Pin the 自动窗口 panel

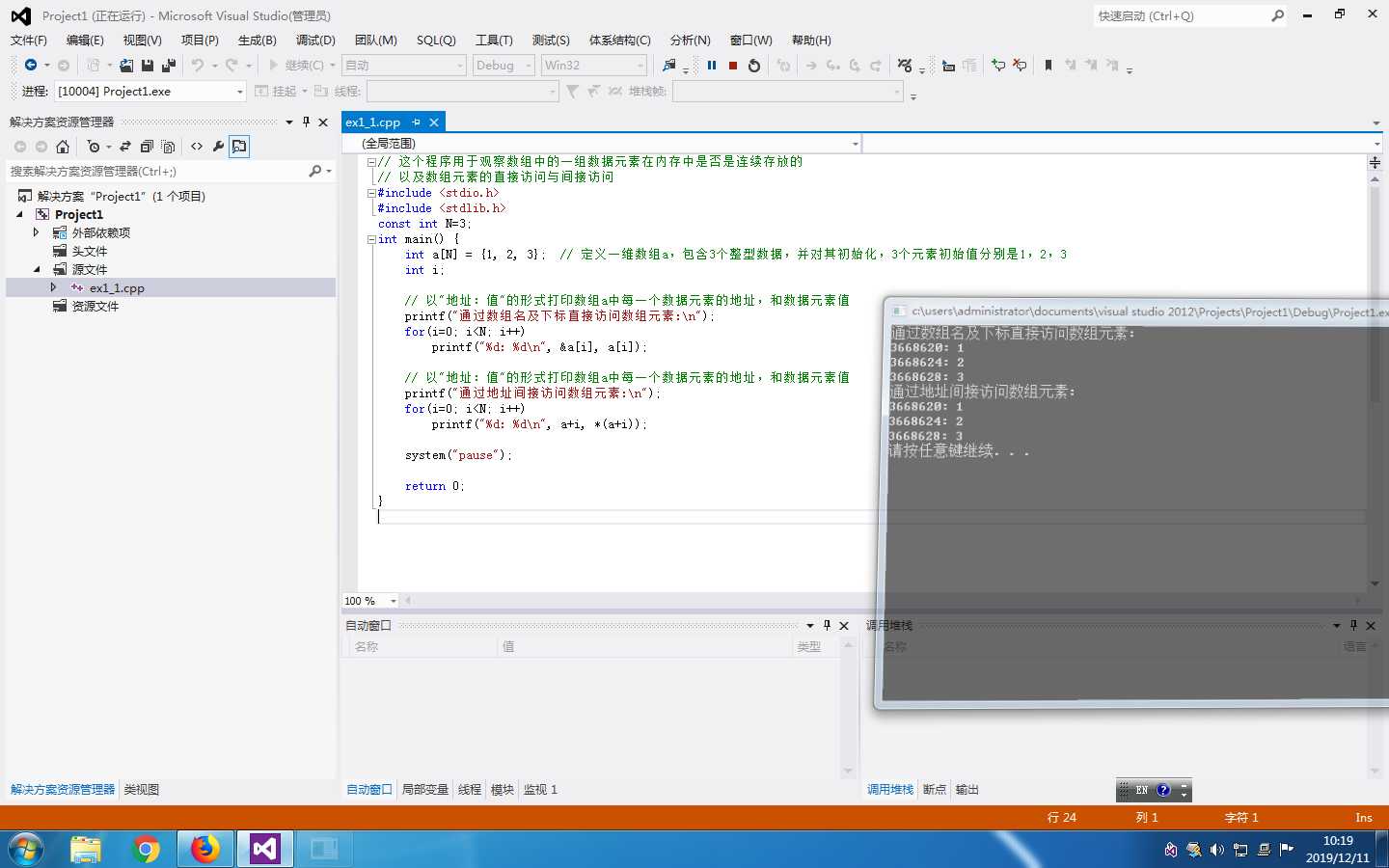(827, 625)
